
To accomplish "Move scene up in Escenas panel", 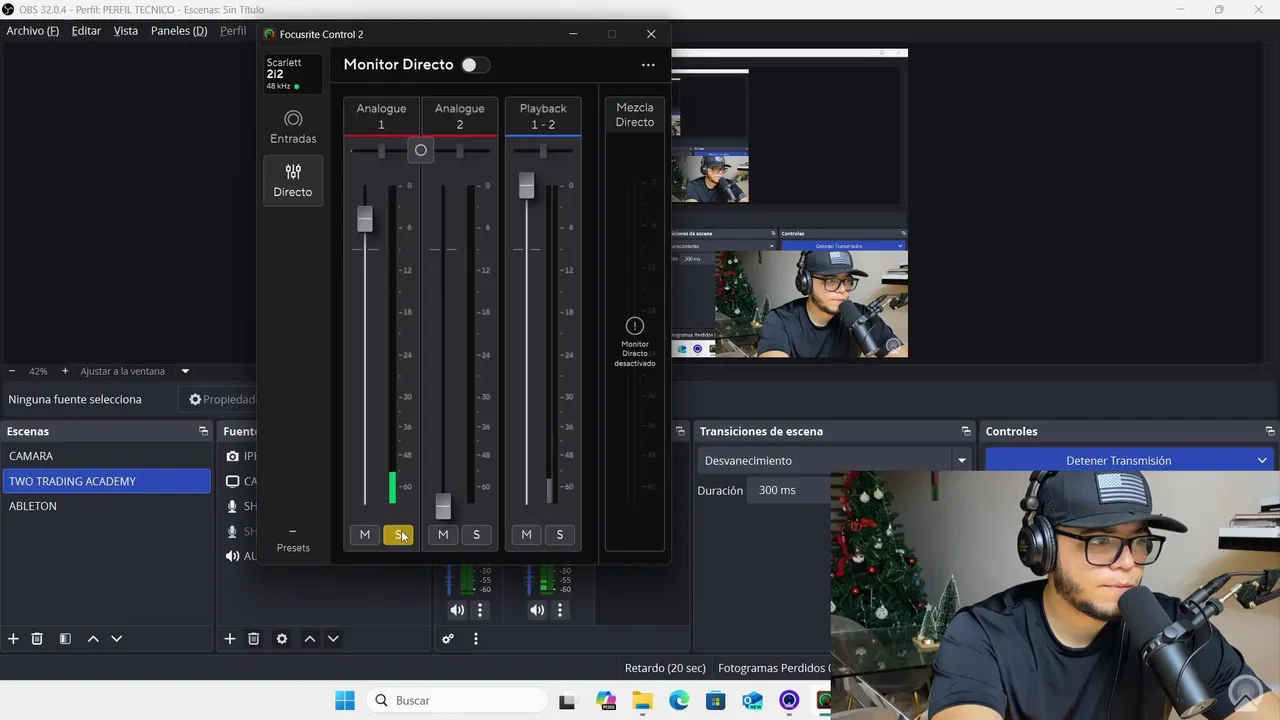I will (x=93, y=639).
